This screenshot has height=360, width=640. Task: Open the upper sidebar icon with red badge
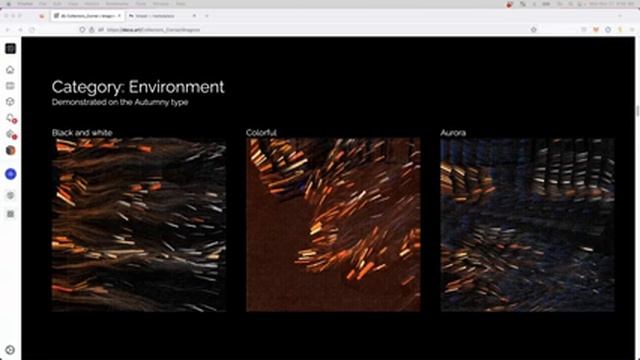11,118
